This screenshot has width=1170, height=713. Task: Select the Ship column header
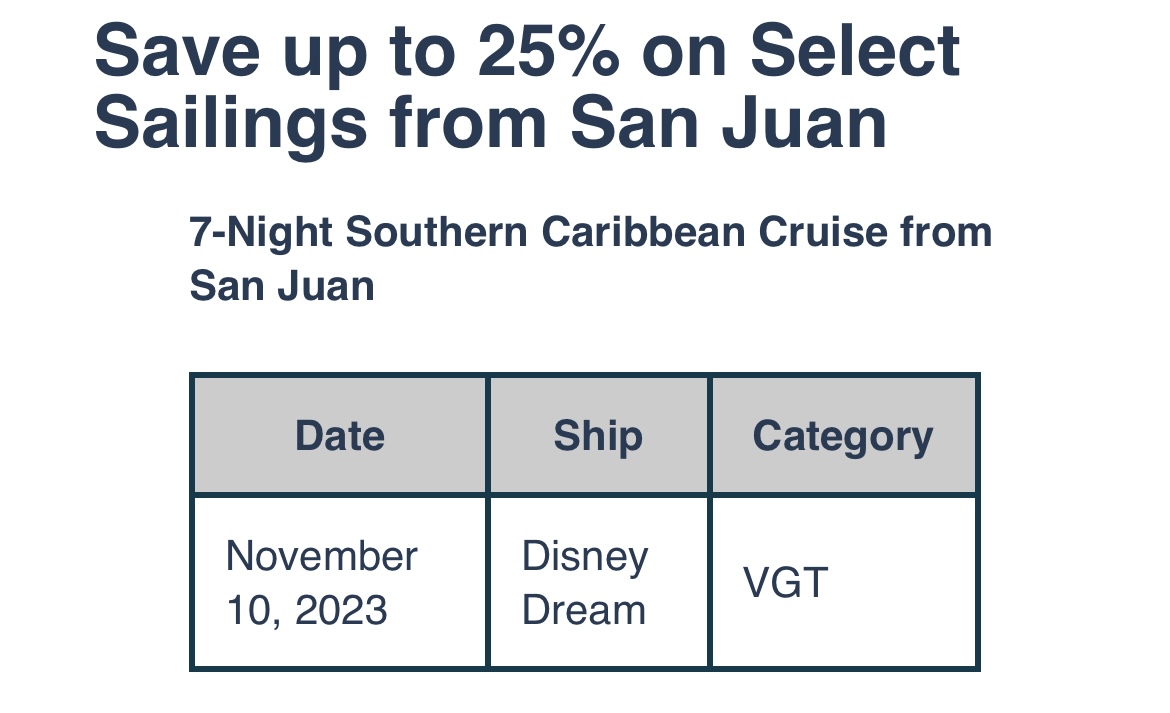tap(598, 436)
